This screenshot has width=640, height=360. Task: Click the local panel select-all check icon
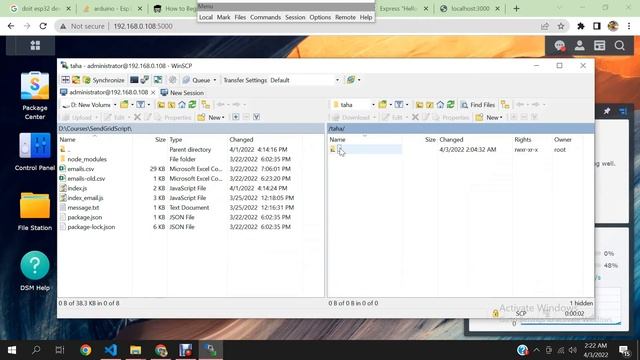point(256,117)
